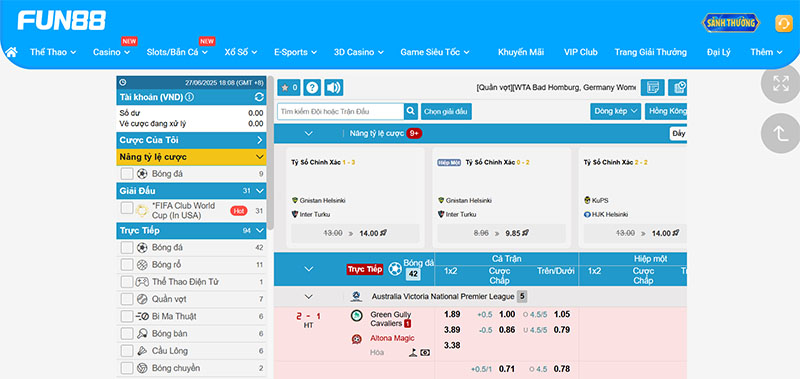The height and width of the screenshot is (379, 800).
Task: Collapse the Nâng tỷ lệ cược sidebar section
Action: point(191,157)
